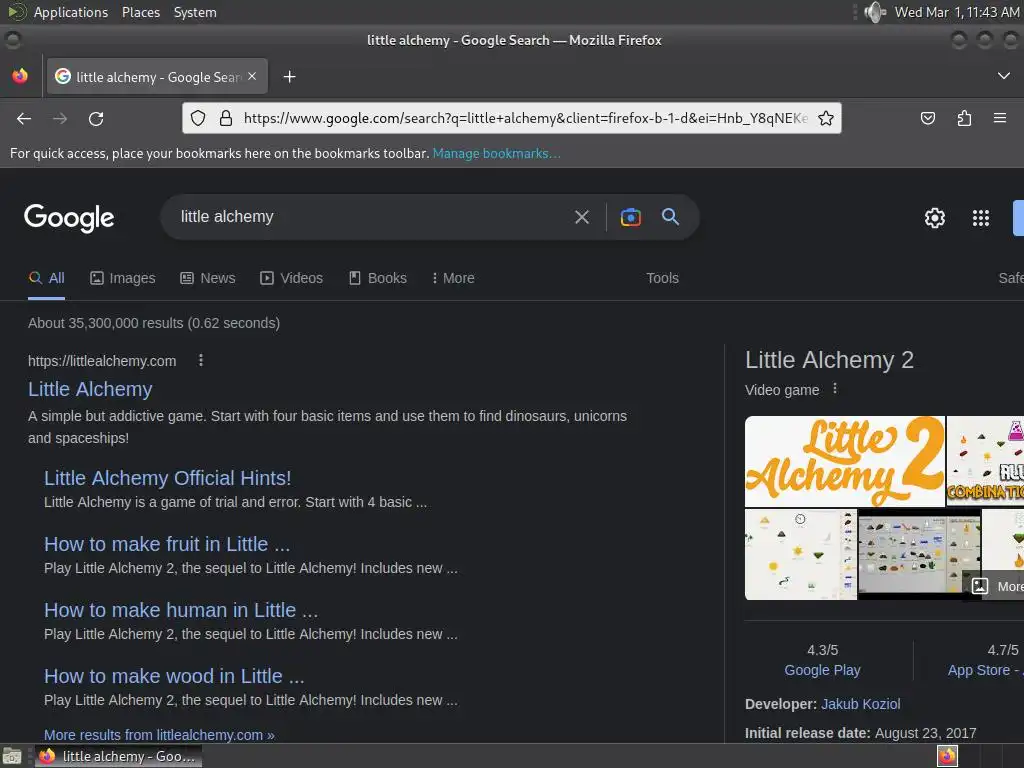Click the clock Wed Mar 1 display
This screenshot has width=1024, height=768.
point(956,12)
